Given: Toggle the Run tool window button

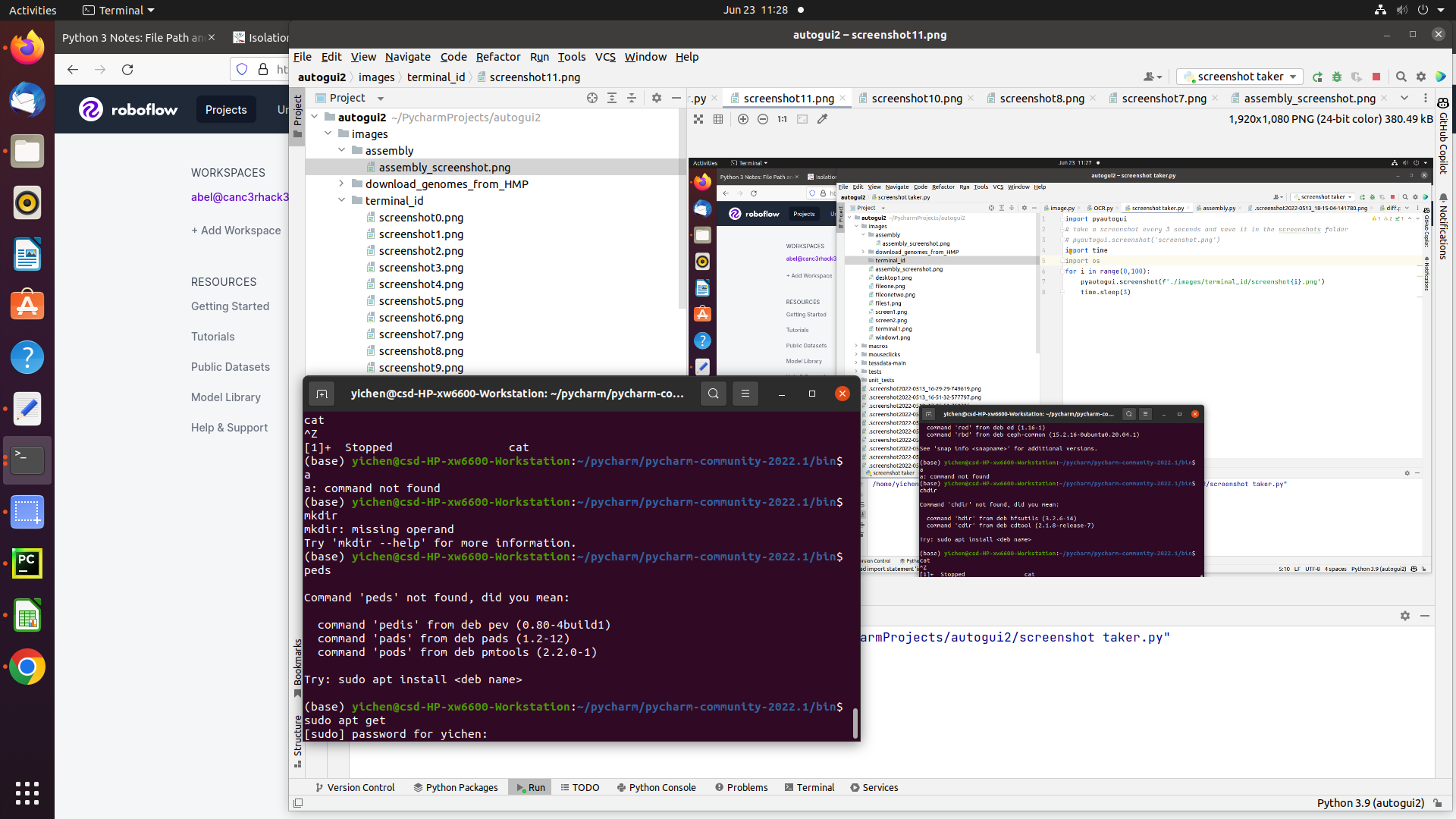Looking at the screenshot, I should (x=530, y=787).
